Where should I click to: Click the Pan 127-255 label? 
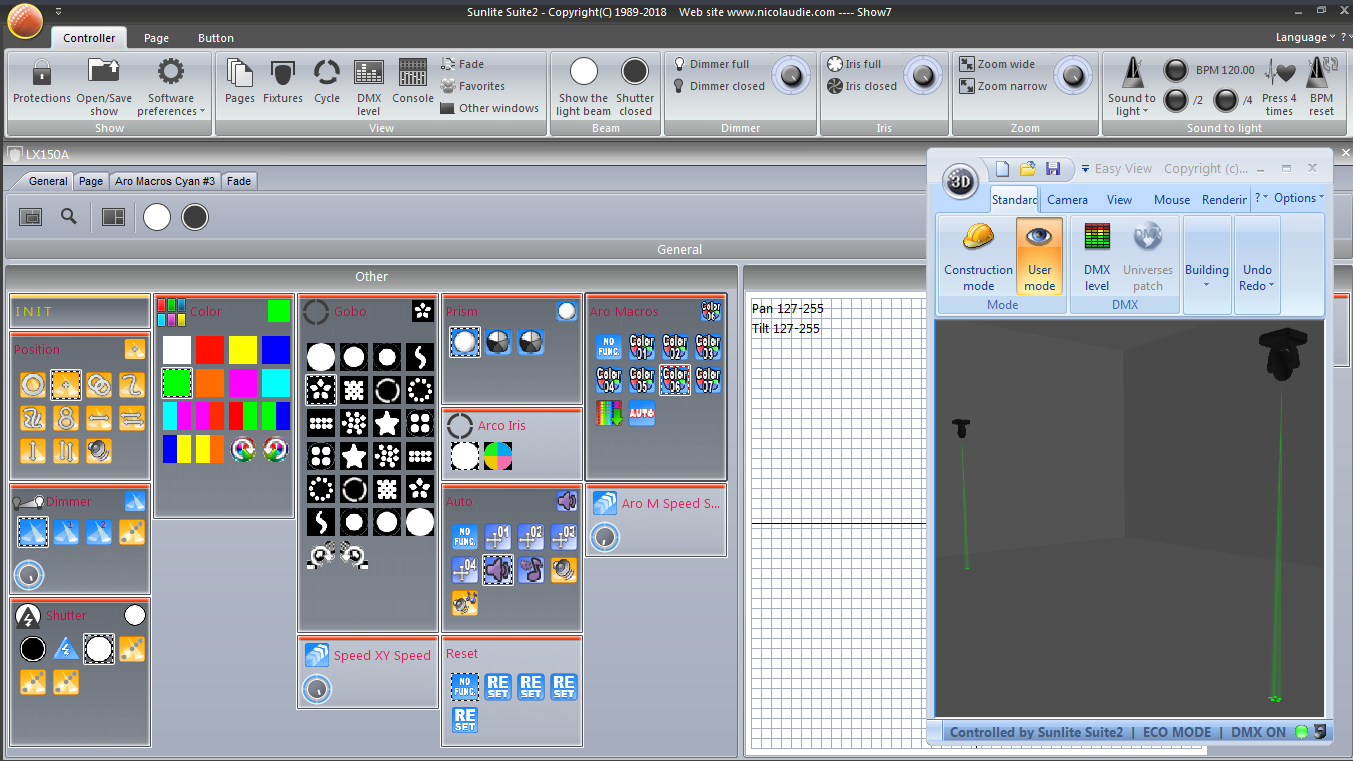(786, 309)
